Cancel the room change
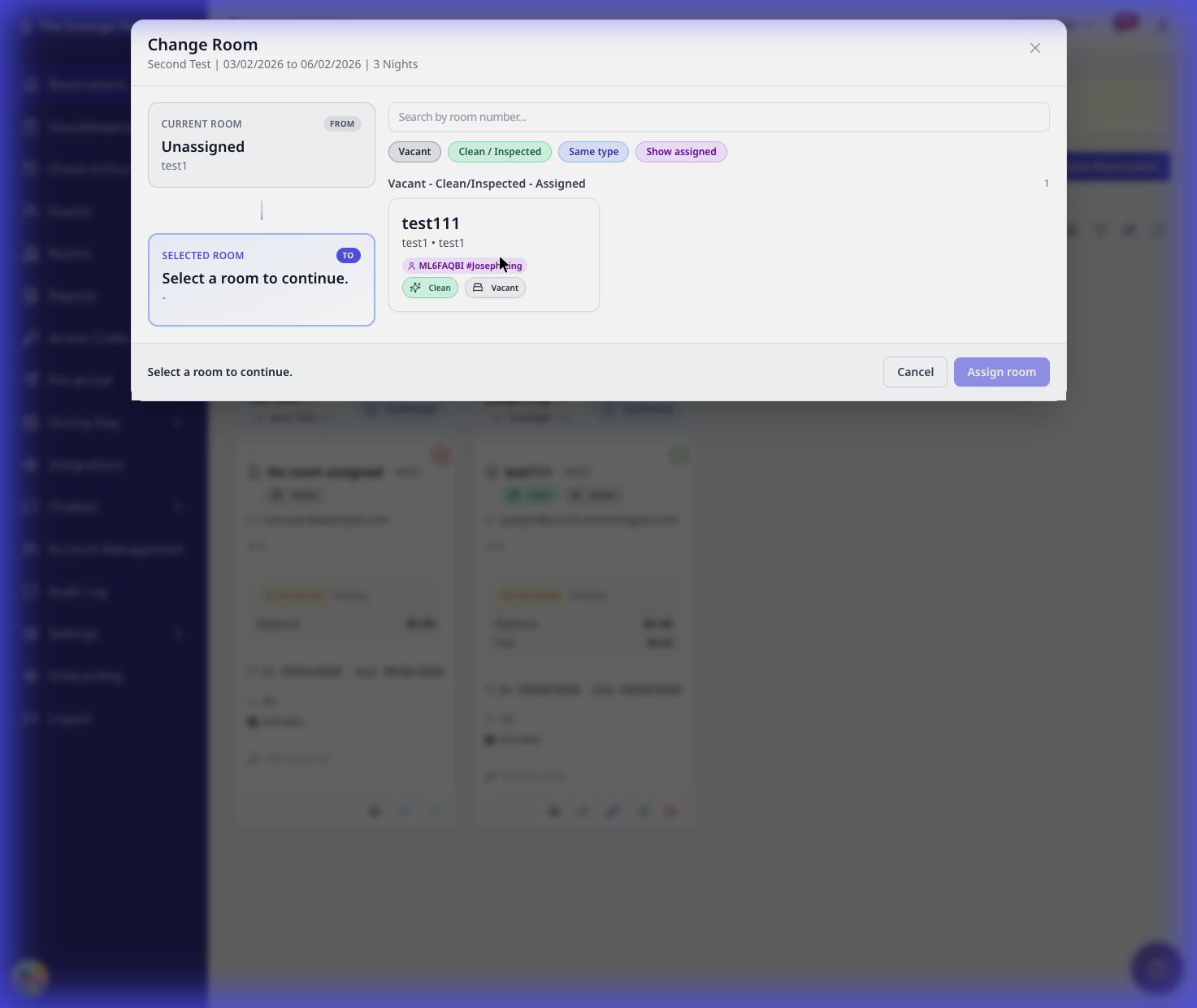Viewport: 1197px width, 1008px height. (915, 371)
